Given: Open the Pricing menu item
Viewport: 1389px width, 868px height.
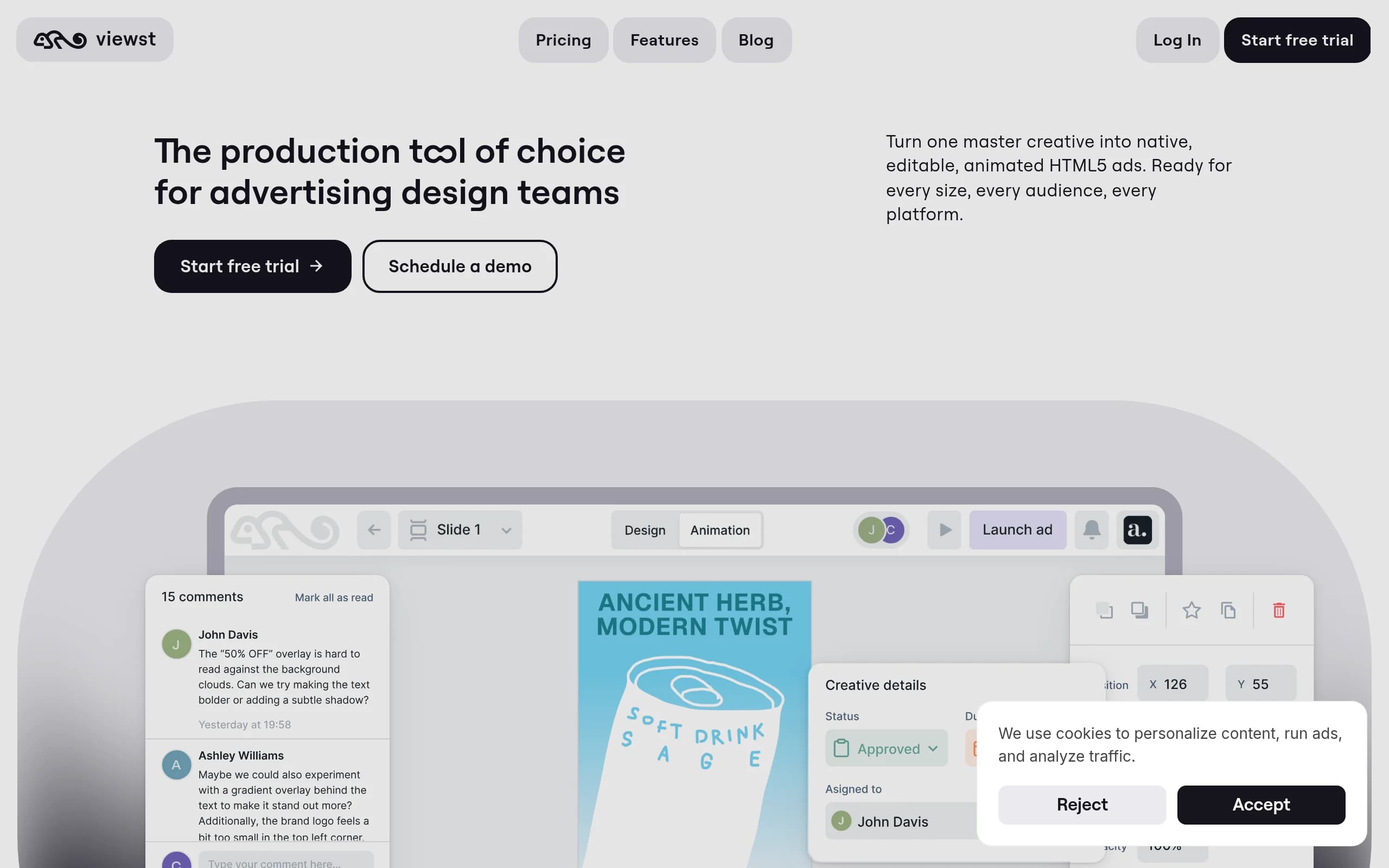Looking at the screenshot, I should click(x=563, y=40).
